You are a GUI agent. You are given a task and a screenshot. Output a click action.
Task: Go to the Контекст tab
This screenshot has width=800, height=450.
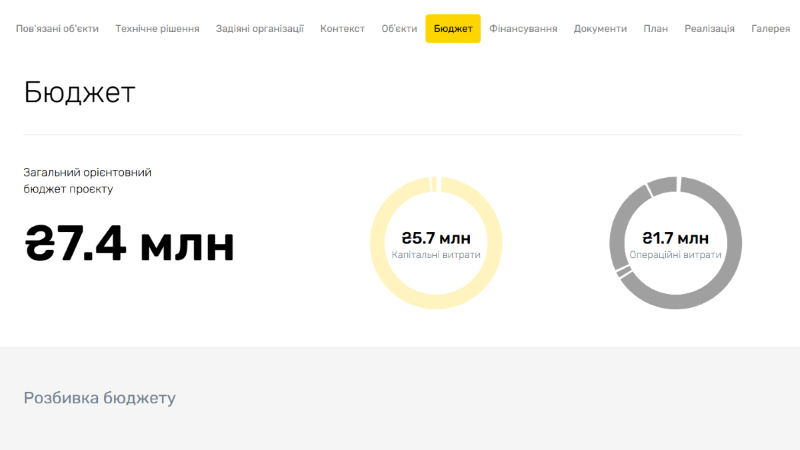[342, 29]
